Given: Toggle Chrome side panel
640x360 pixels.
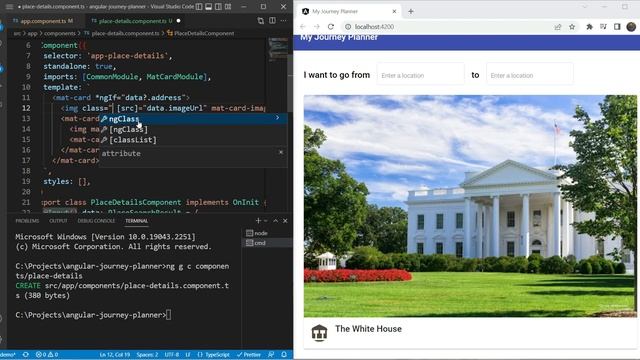Looking at the screenshot, I should coord(617,27).
